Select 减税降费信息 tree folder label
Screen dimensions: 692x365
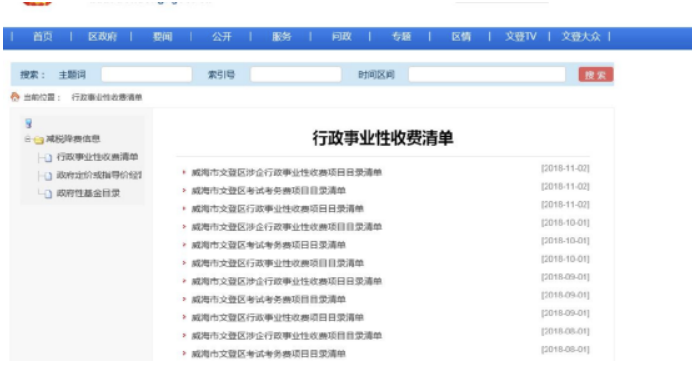(73, 139)
